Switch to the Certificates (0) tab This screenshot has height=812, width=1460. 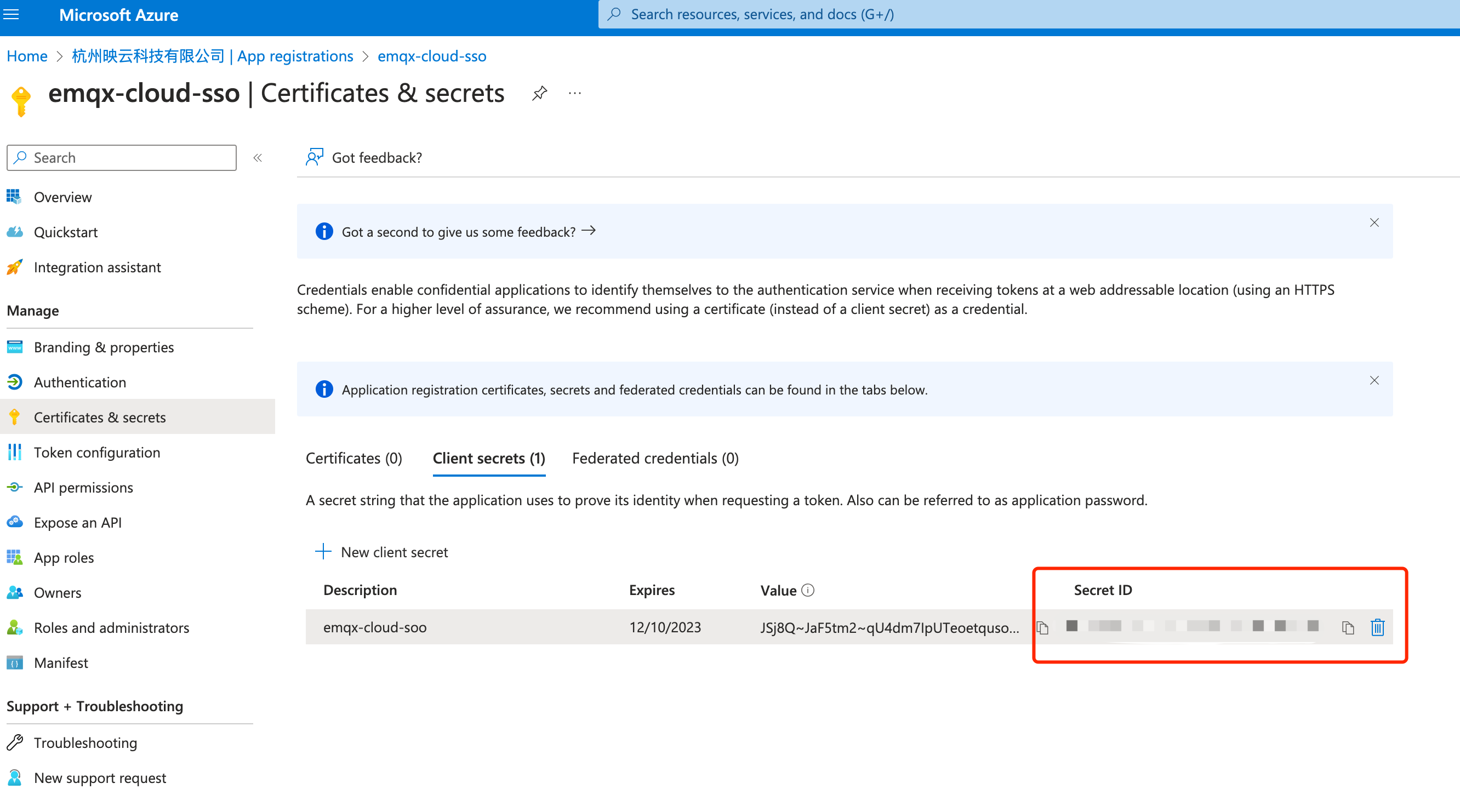point(353,458)
